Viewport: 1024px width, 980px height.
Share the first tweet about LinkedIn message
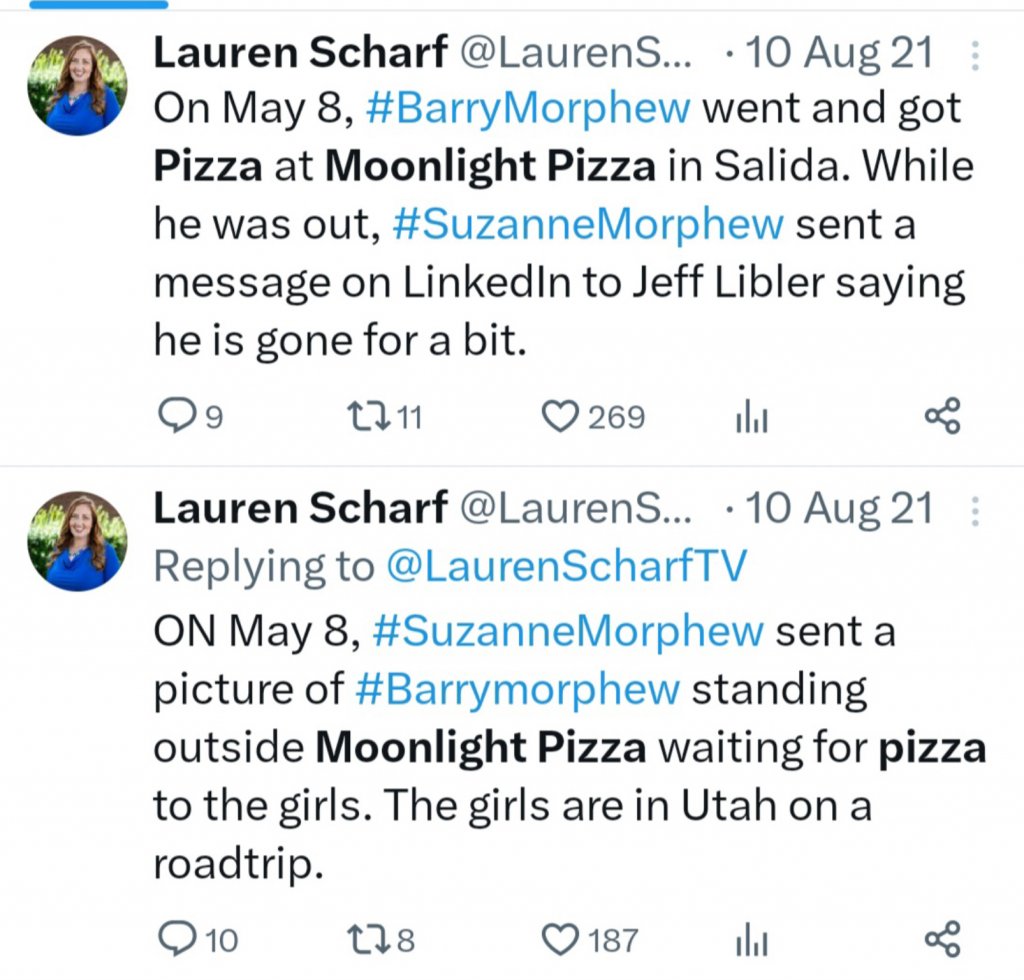[x=942, y=415]
